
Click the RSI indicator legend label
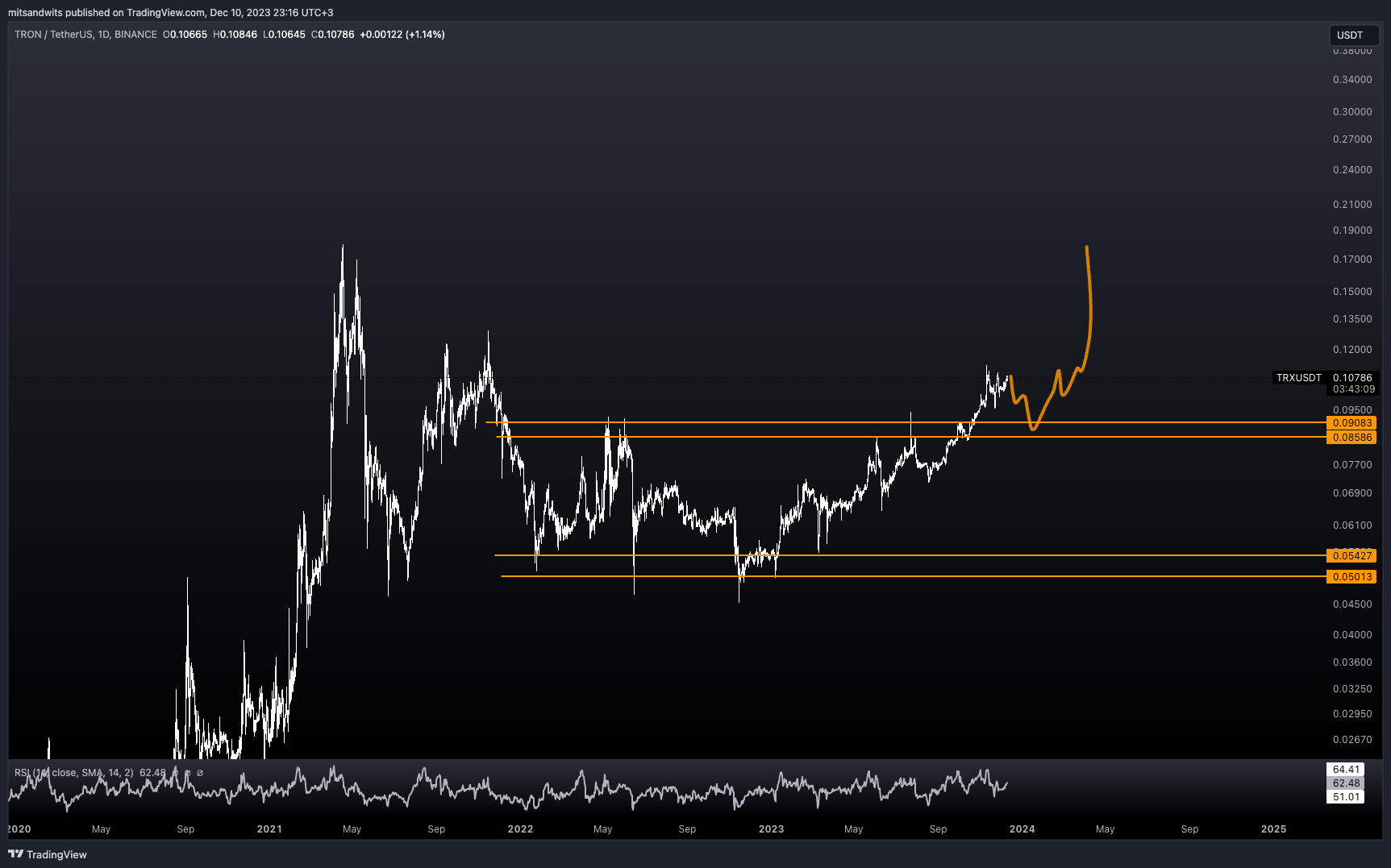(x=74, y=773)
